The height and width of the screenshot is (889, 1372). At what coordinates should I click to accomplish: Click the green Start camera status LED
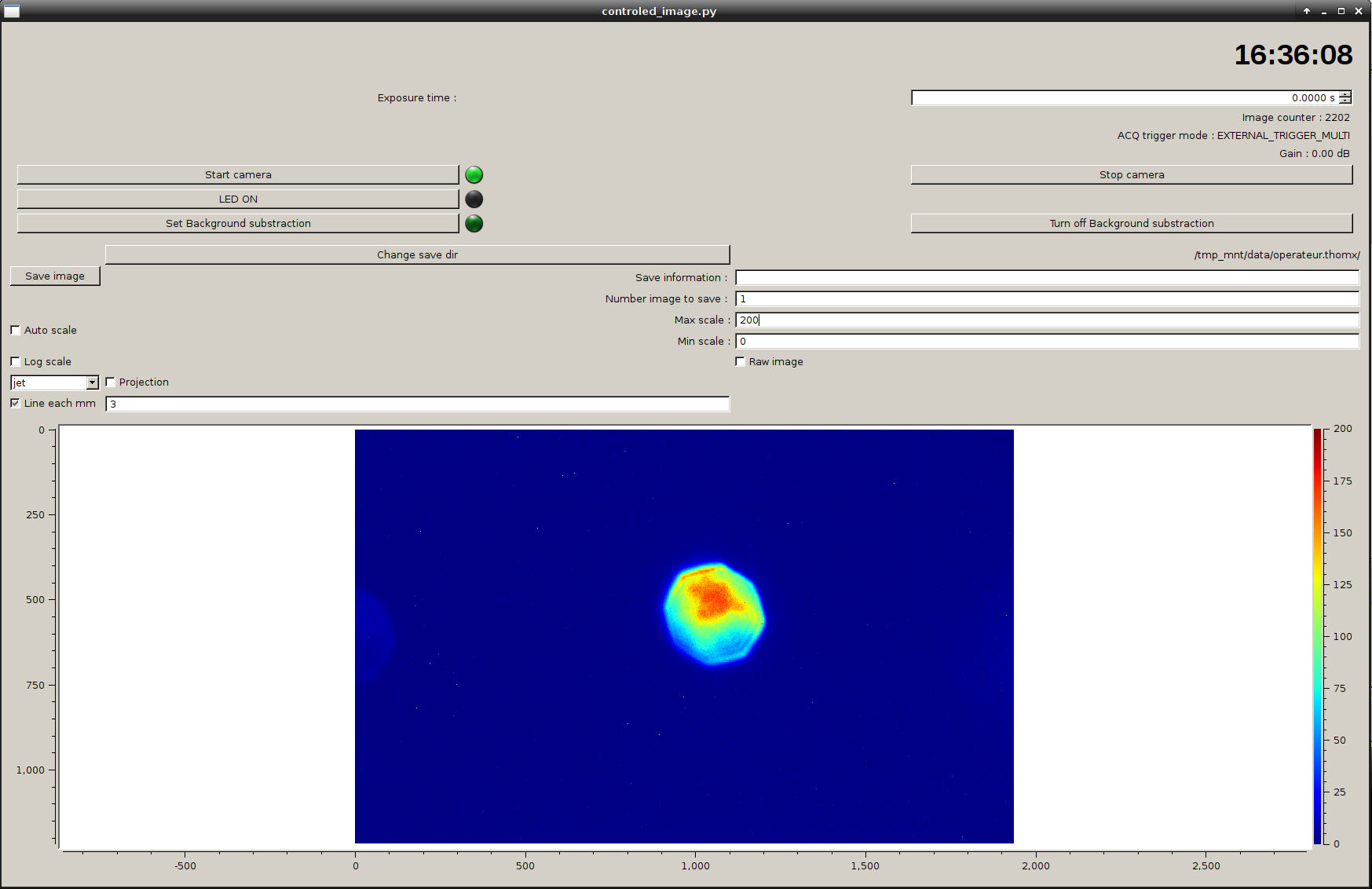pos(474,174)
